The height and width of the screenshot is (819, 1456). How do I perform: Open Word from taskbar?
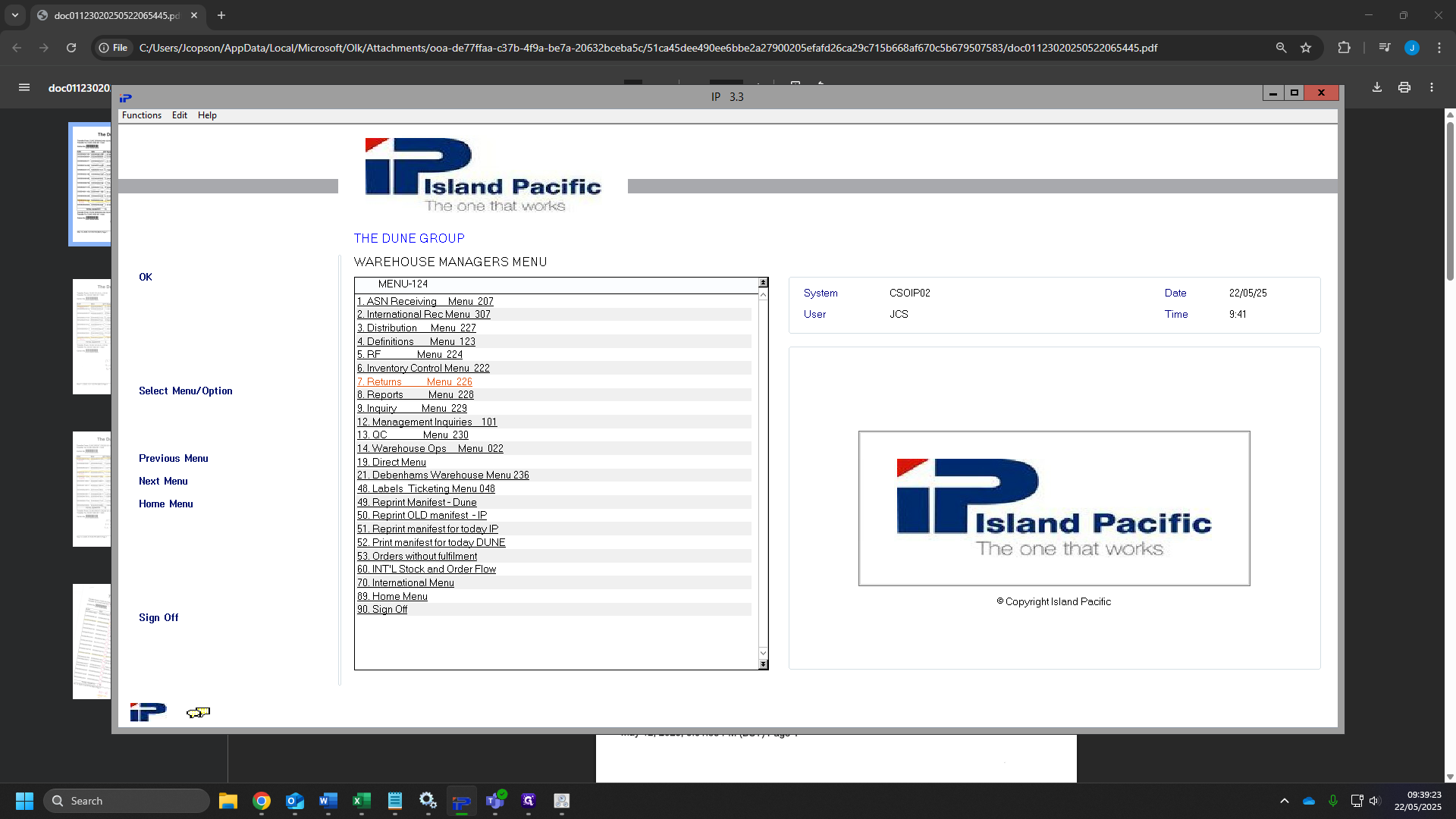point(328,801)
